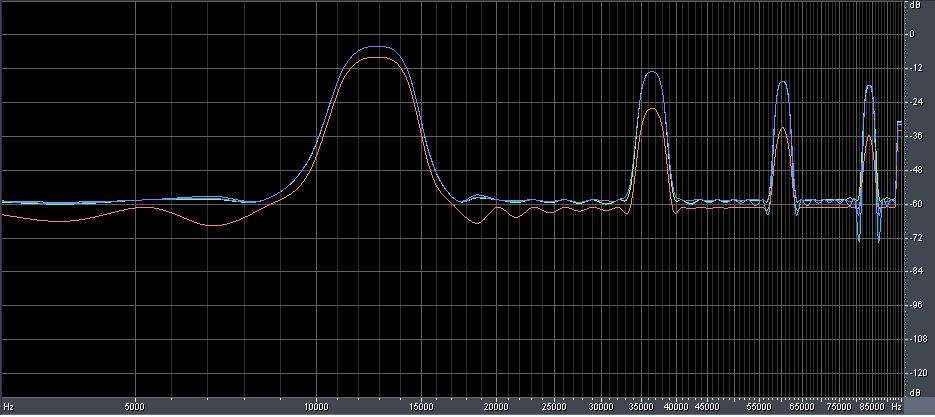Viewport: 935px width, 417px height.
Task: Click the 5000 Hz frequency axis label
Action: click(135, 406)
